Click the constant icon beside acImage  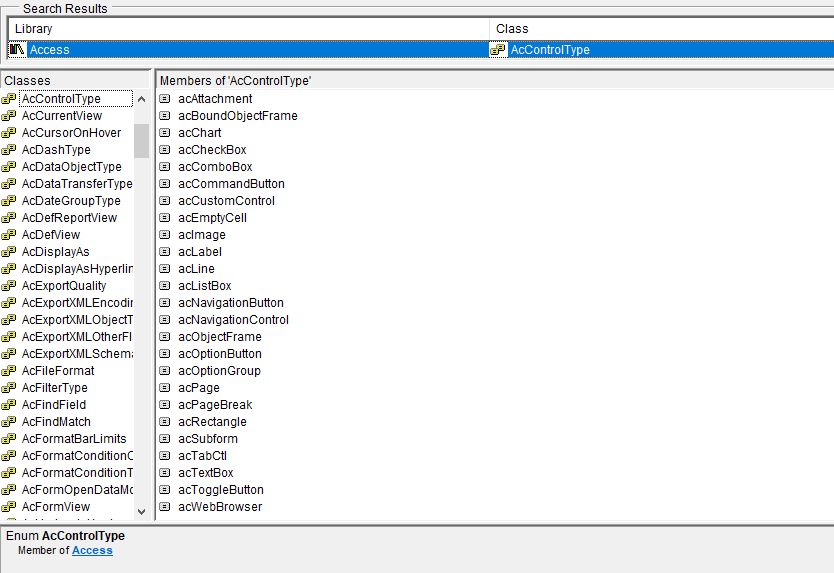pyautogui.click(x=165, y=235)
